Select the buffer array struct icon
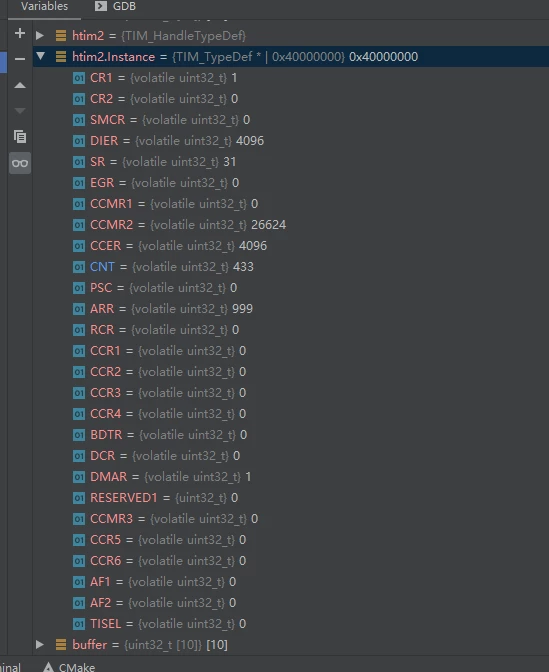Viewport: 549px width, 672px height. (x=61, y=645)
